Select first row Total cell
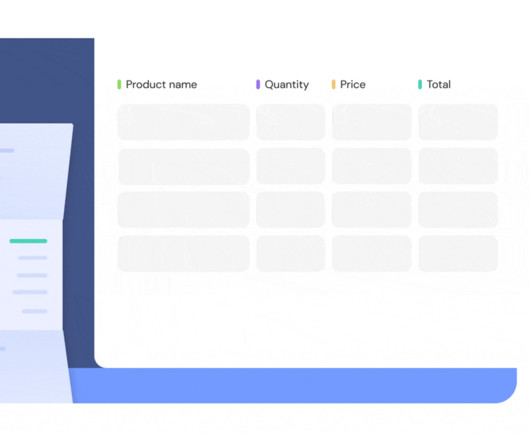 [458, 122]
